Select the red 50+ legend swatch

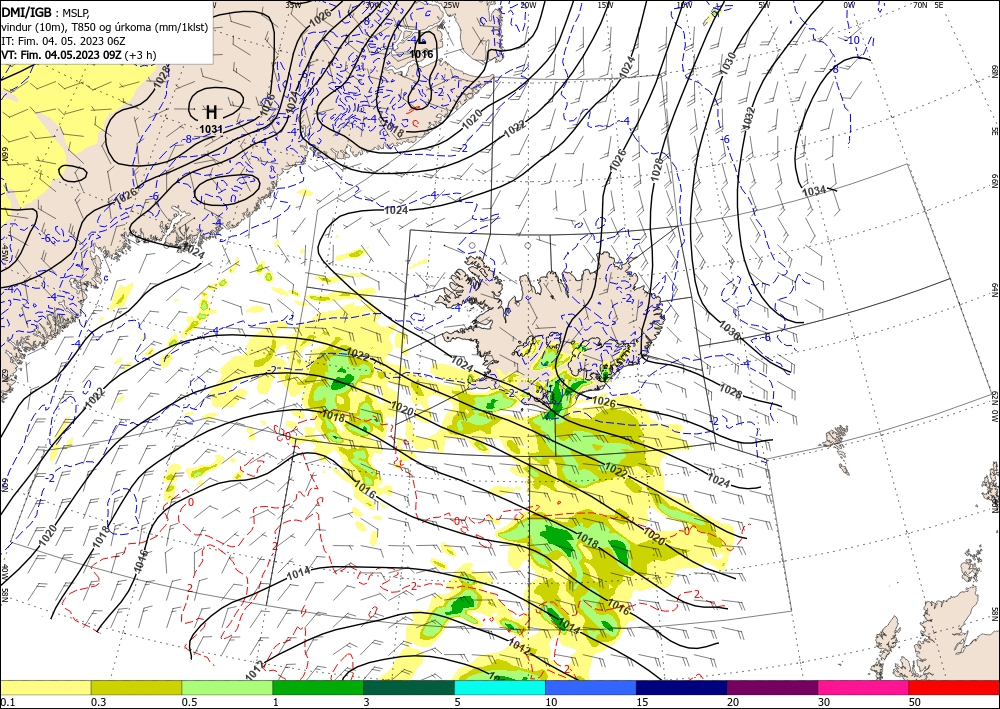954,687
